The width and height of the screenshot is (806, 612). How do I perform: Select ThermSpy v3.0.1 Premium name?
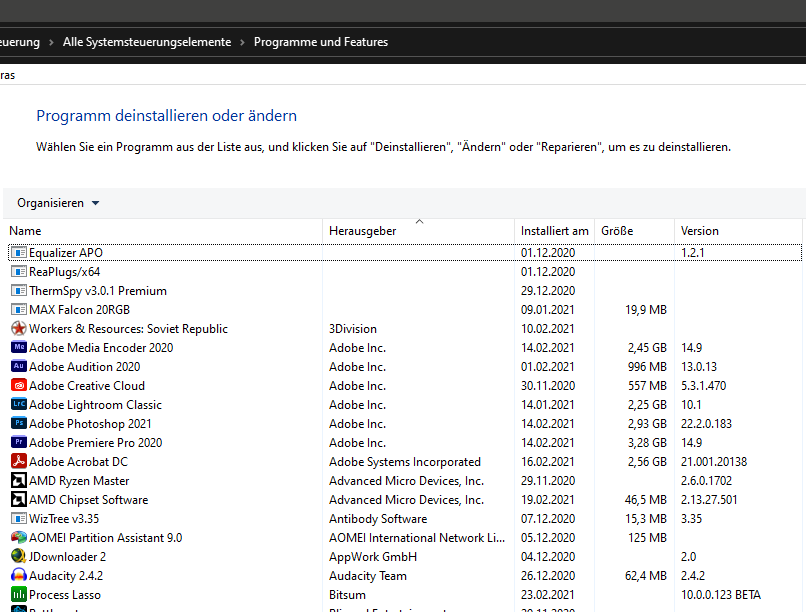tap(98, 290)
